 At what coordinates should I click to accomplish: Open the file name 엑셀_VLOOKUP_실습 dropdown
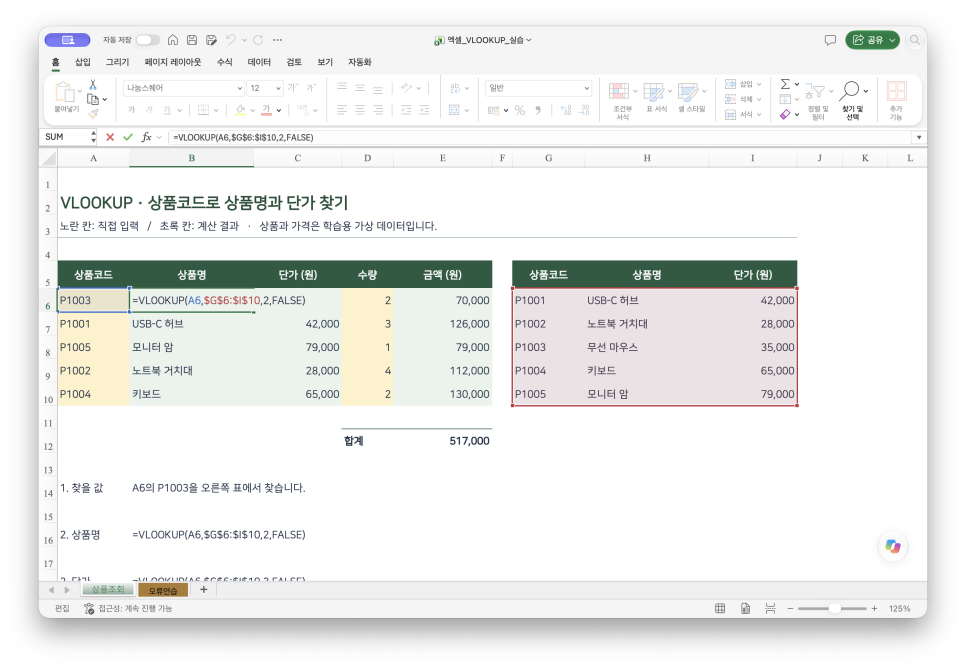click(482, 40)
